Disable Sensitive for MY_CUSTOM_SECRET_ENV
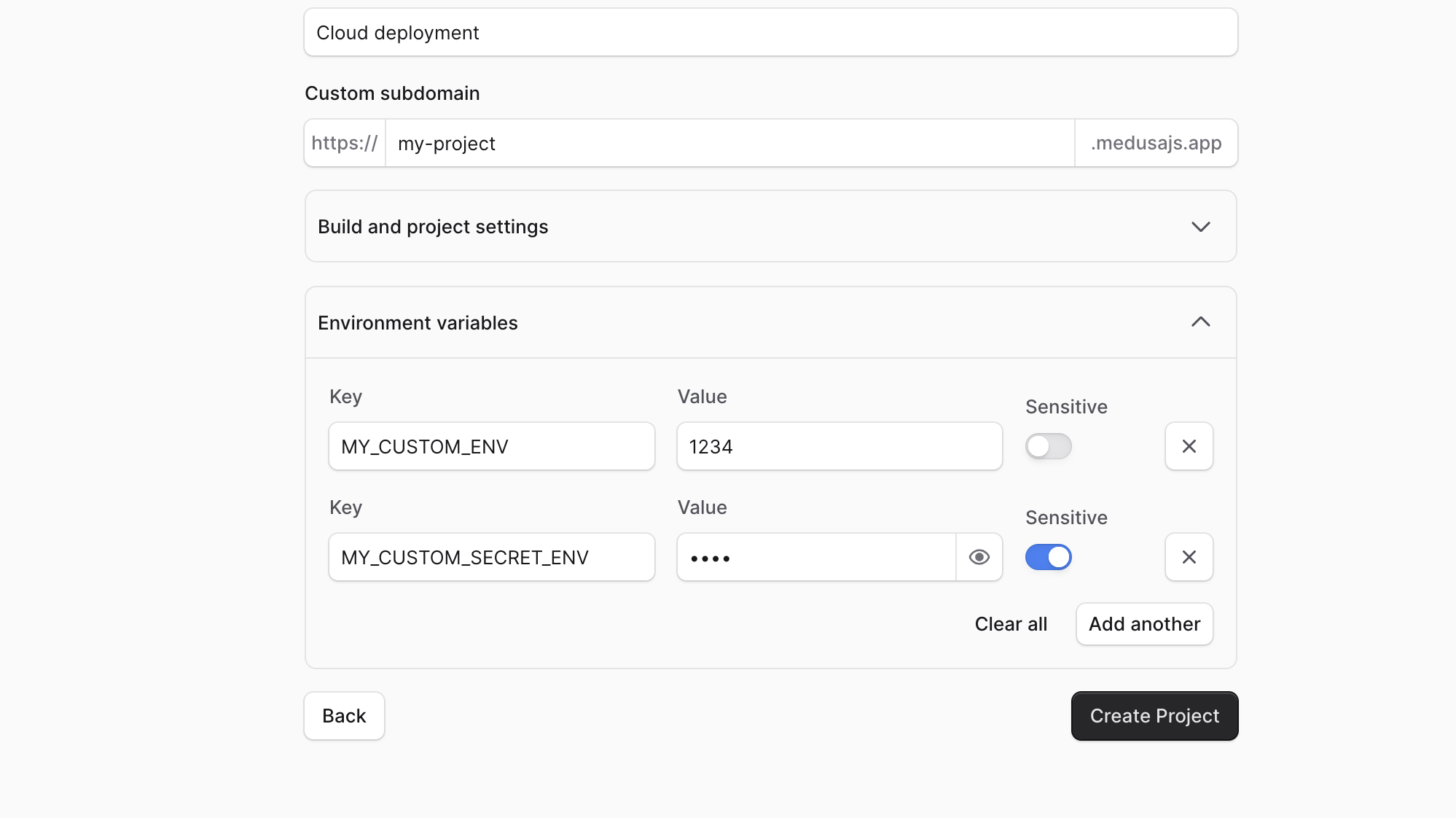The image size is (1456, 818). point(1048,557)
